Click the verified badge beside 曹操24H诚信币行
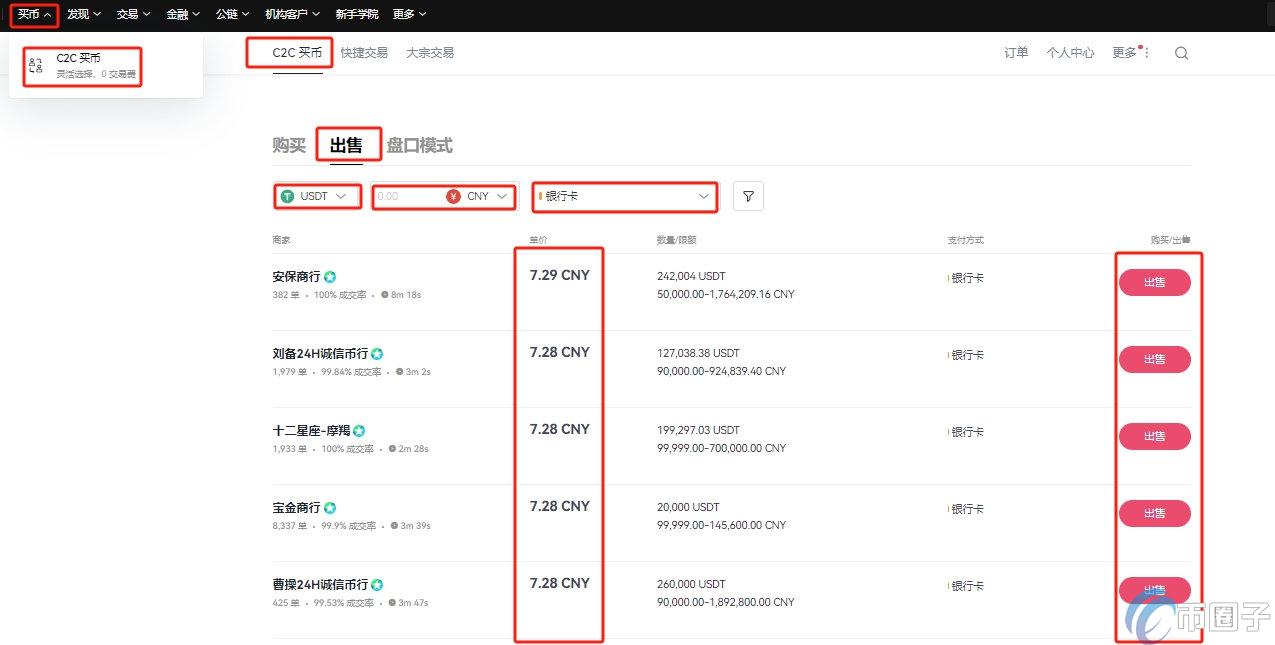 pyautogui.click(x=377, y=584)
